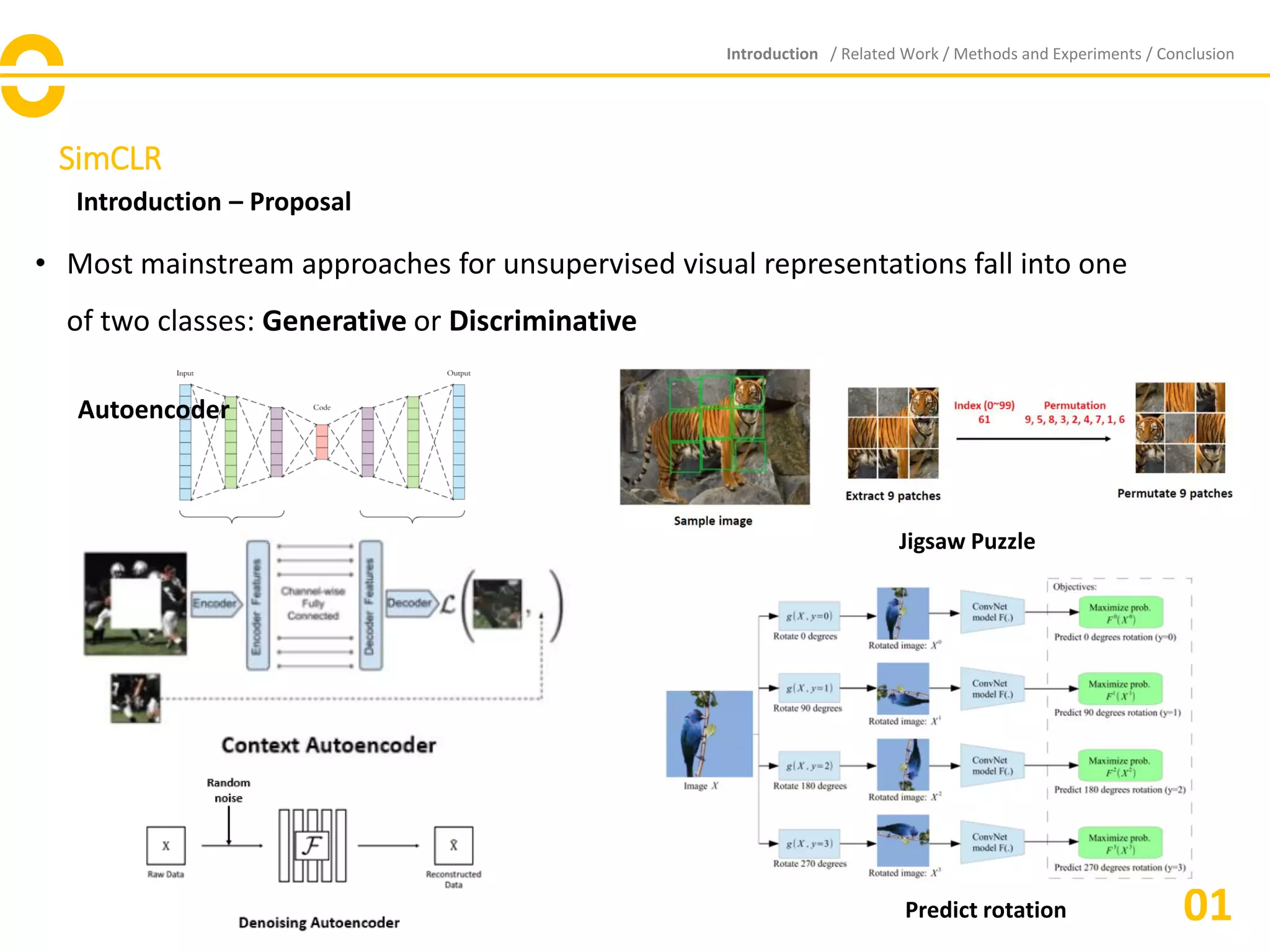Click the permutated 9 patches image
Image resolution: width=1270 pixels, height=952 pixels.
(1180, 428)
